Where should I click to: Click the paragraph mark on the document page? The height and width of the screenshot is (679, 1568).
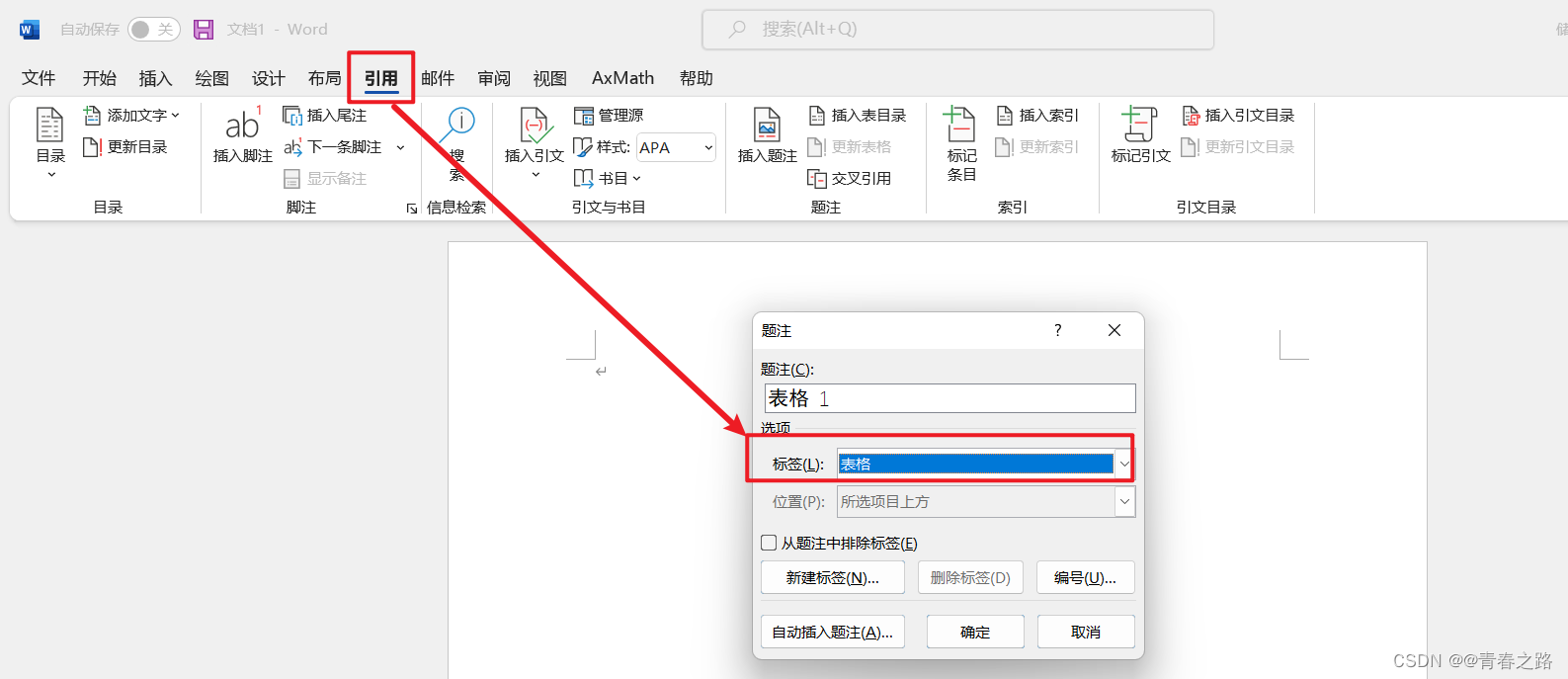(x=601, y=372)
